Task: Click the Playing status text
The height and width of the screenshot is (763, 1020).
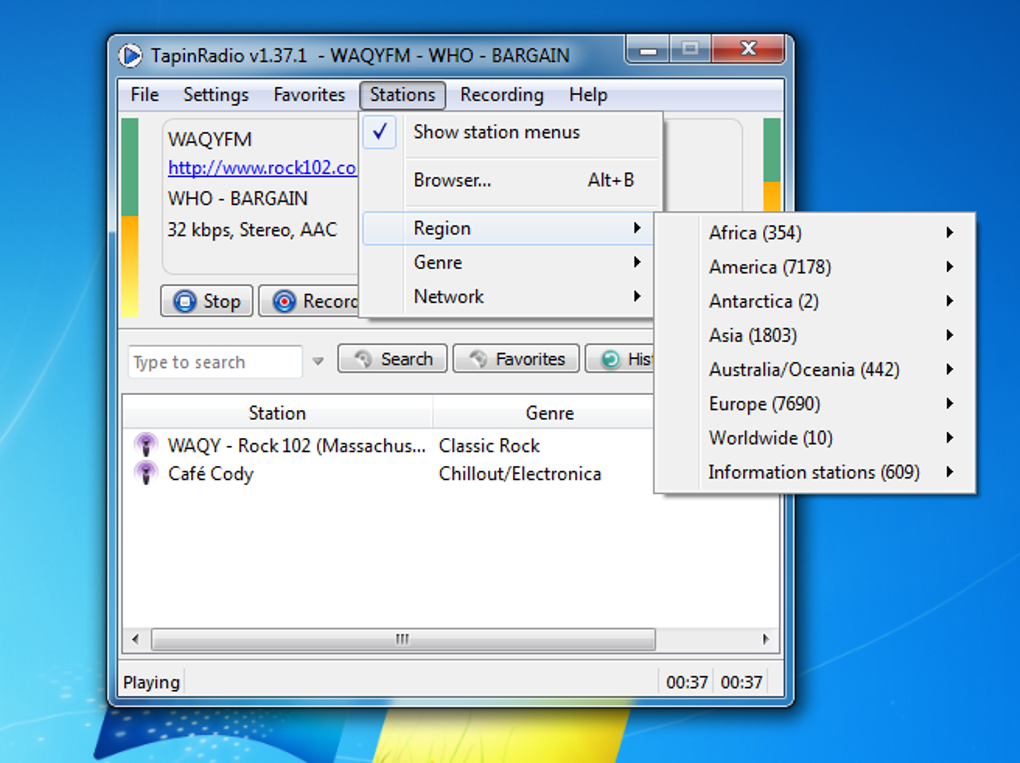Action: click(152, 682)
